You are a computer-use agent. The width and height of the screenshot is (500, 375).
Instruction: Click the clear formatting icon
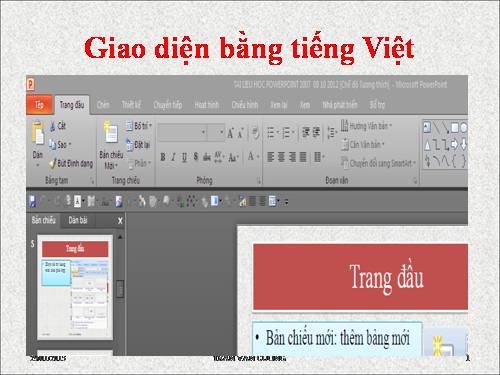[x=255, y=133]
